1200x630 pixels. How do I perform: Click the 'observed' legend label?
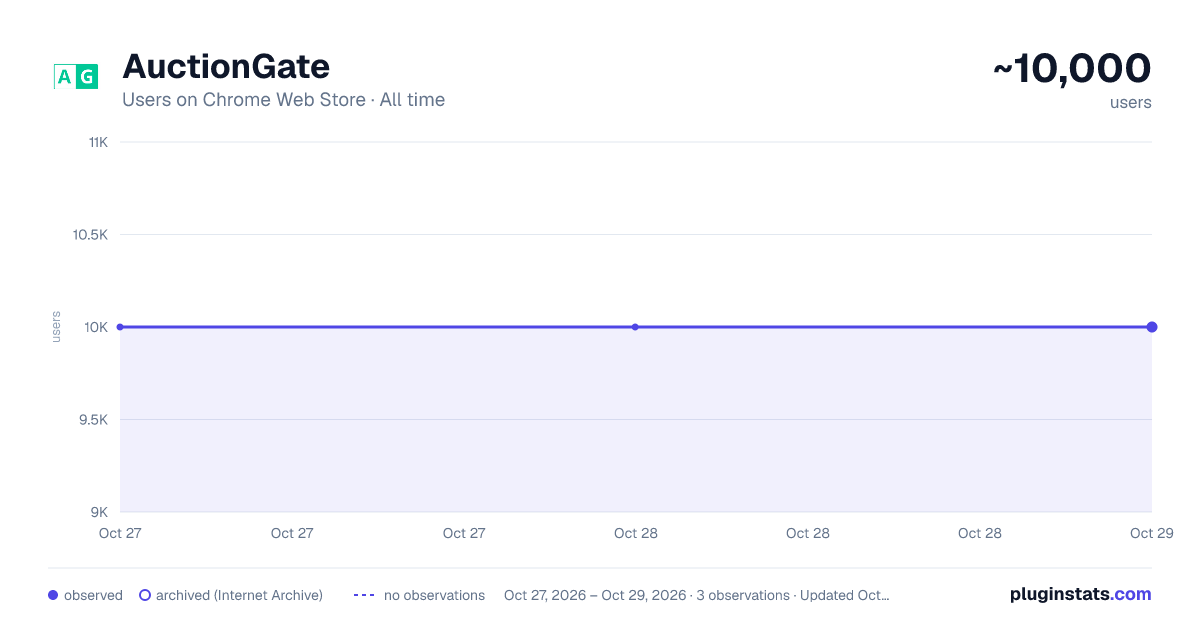click(93, 595)
